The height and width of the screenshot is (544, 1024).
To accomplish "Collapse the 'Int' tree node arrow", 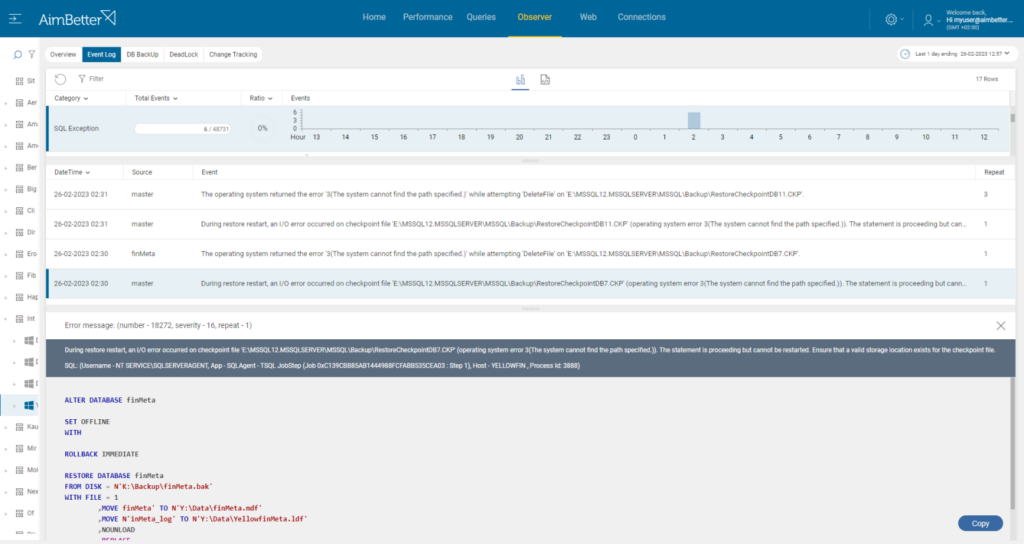I will 6,319.
